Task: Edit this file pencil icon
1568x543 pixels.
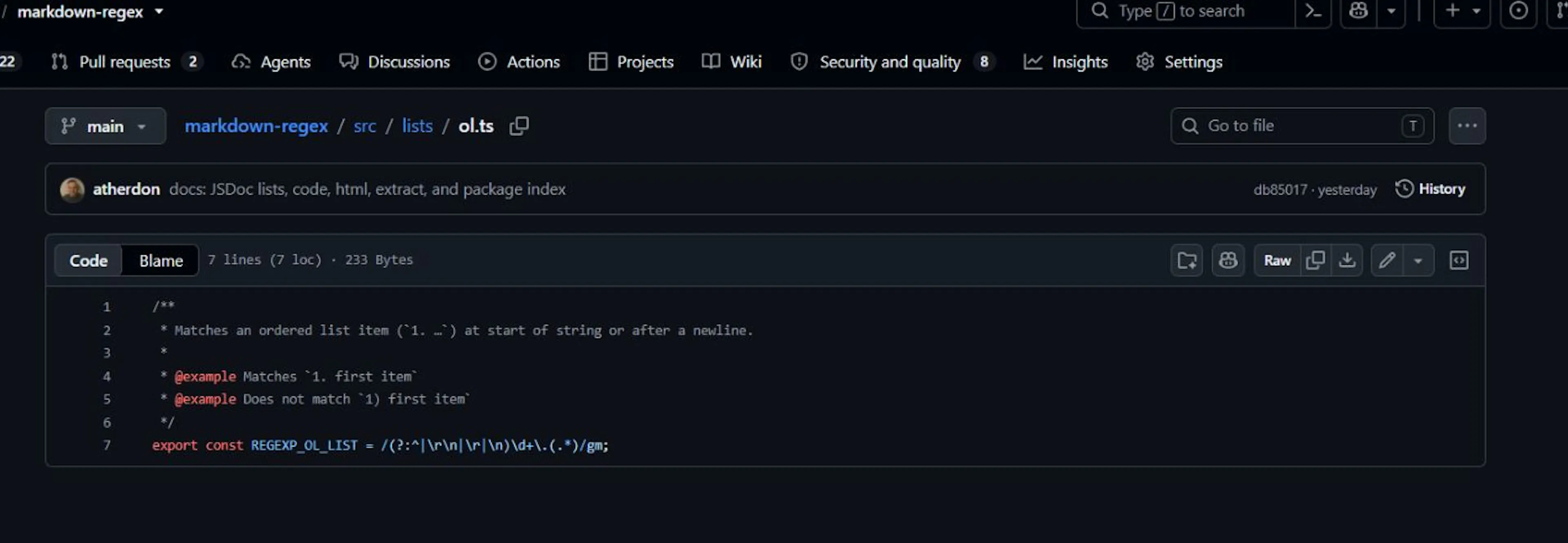Action: pos(1387,260)
